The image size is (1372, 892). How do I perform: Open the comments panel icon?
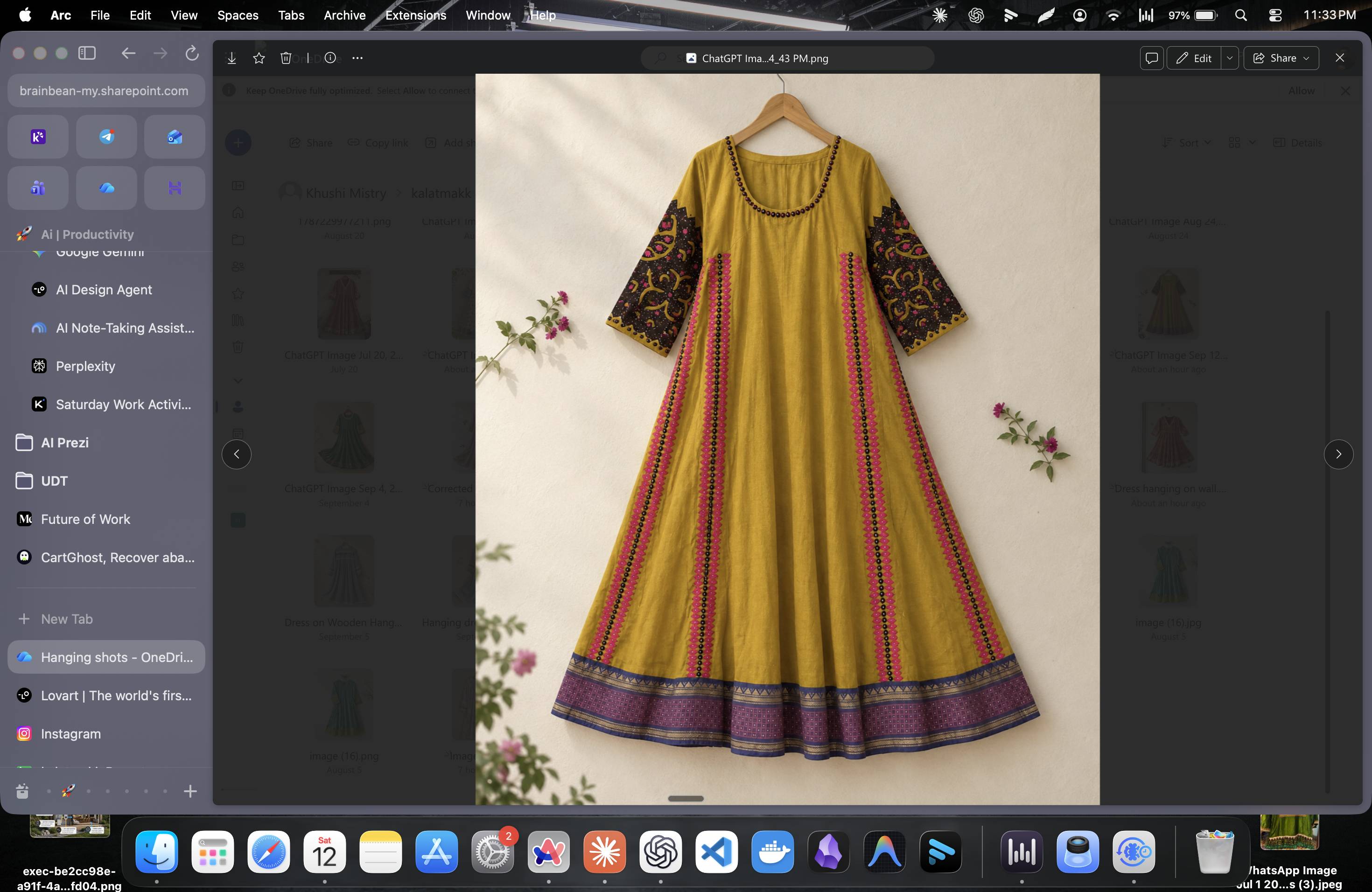tap(1151, 58)
